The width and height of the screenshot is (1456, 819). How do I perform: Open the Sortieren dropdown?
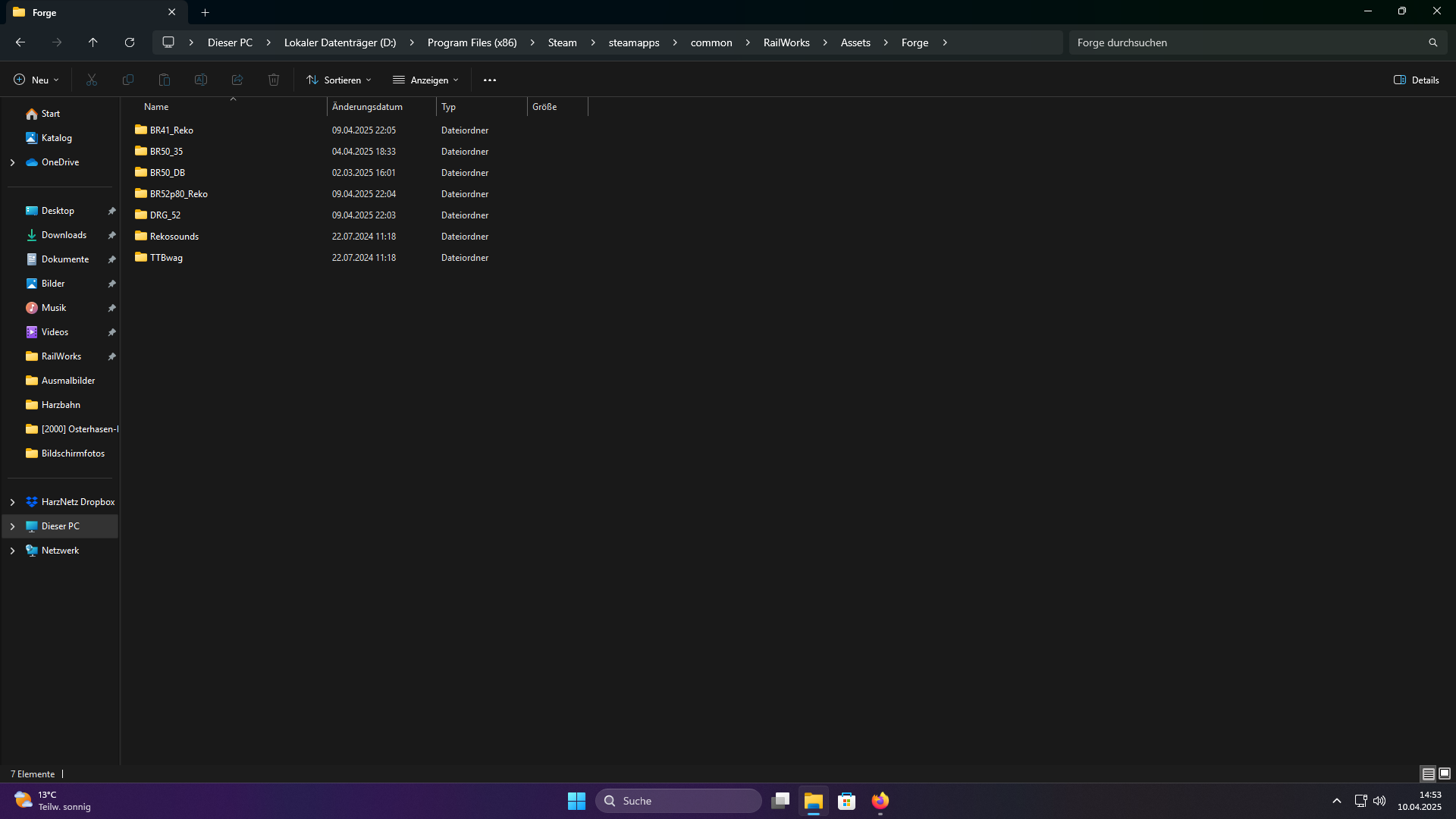pyautogui.click(x=339, y=80)
